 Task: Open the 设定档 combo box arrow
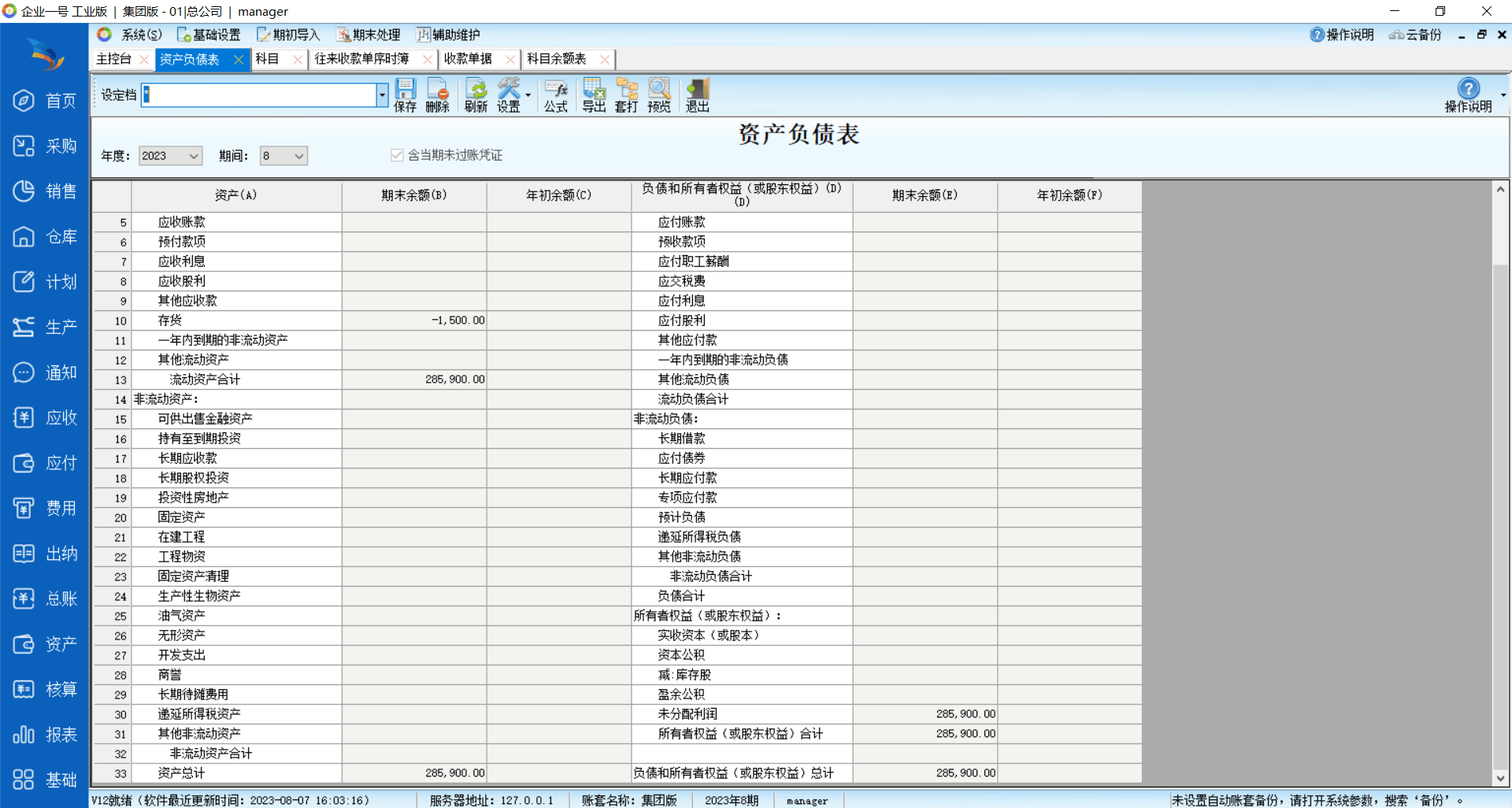pos(382,95)
